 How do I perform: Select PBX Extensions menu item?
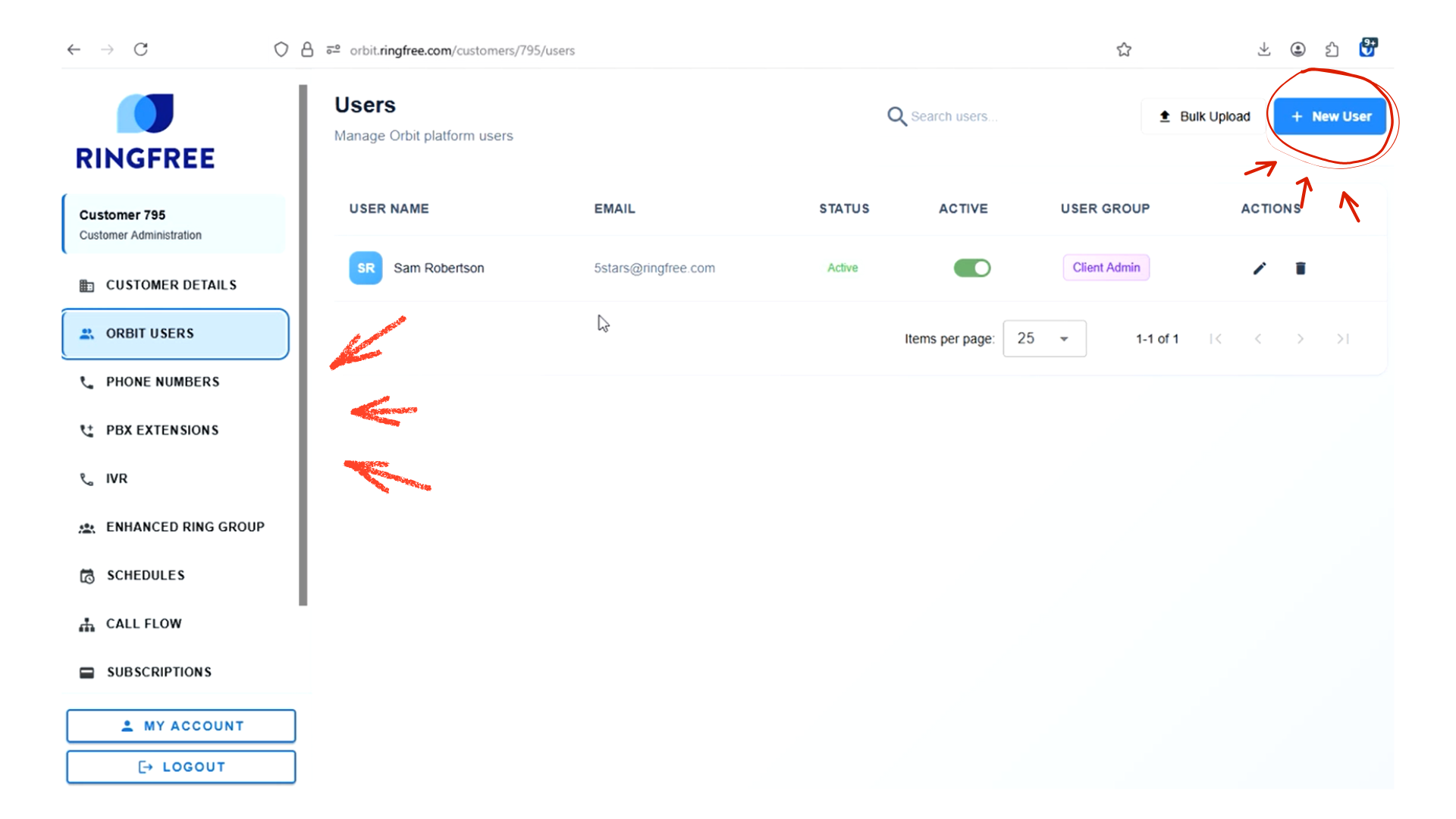(x=162, y=431)
